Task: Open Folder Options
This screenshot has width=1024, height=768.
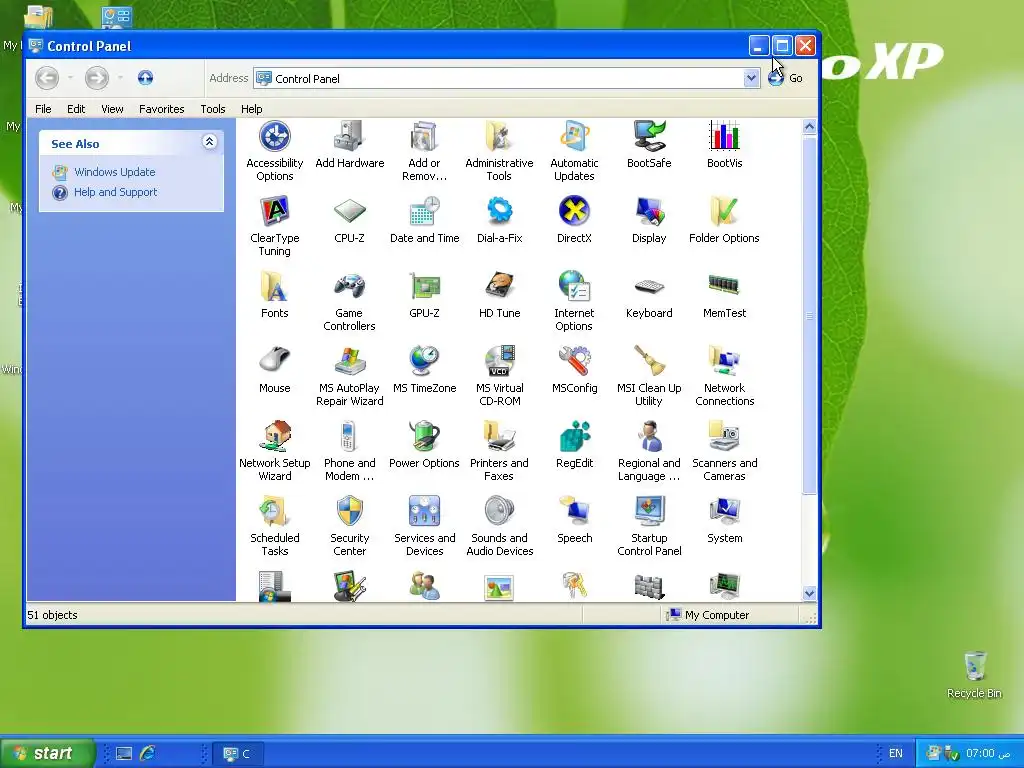Action: click(x=724, y=220)
